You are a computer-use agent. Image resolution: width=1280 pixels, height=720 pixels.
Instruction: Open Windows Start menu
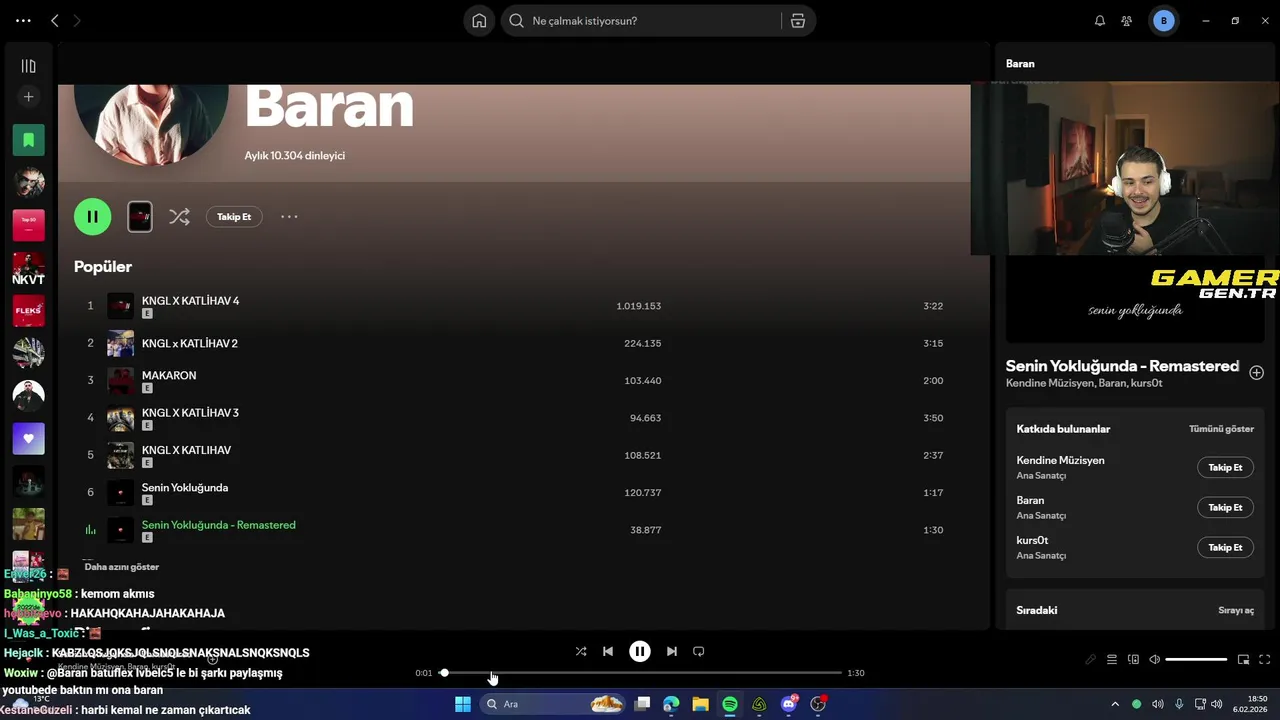pos(463,704)
